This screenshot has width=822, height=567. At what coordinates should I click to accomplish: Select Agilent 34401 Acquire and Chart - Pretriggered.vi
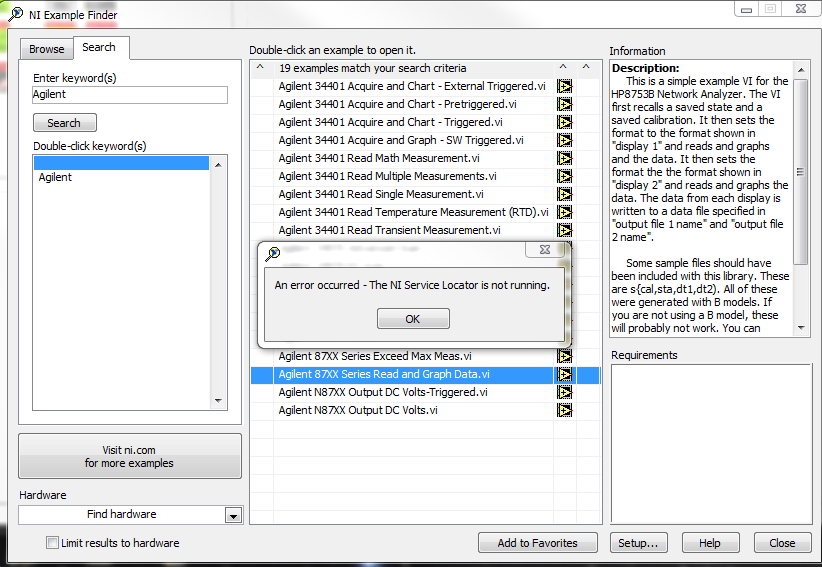[x=397, y=104]
